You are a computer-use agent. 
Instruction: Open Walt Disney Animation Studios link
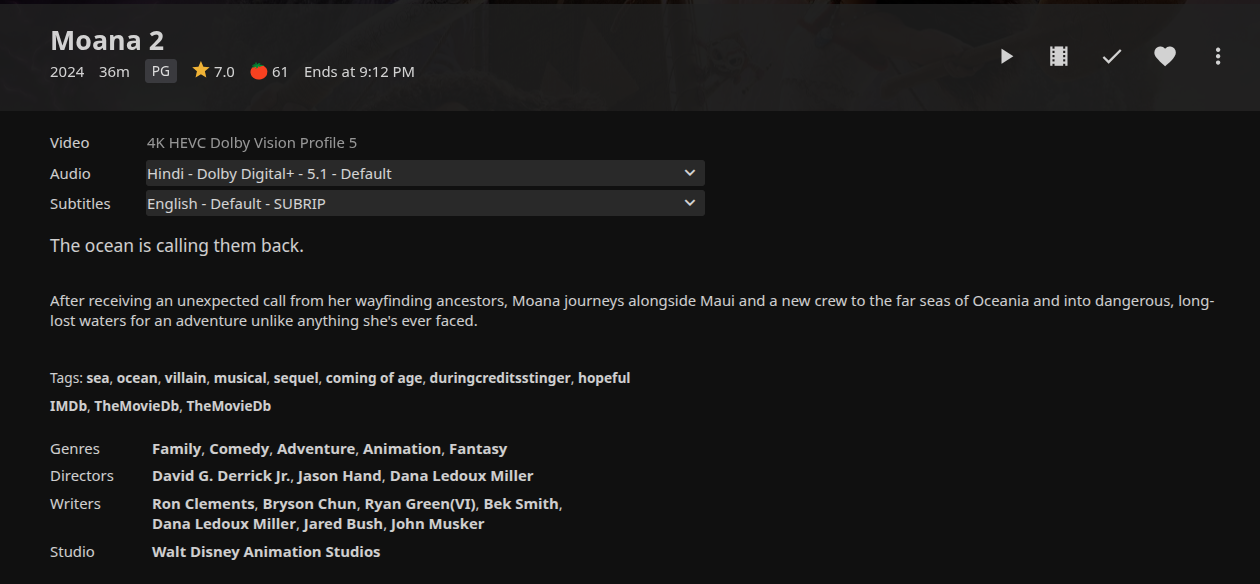coord(266,552)
